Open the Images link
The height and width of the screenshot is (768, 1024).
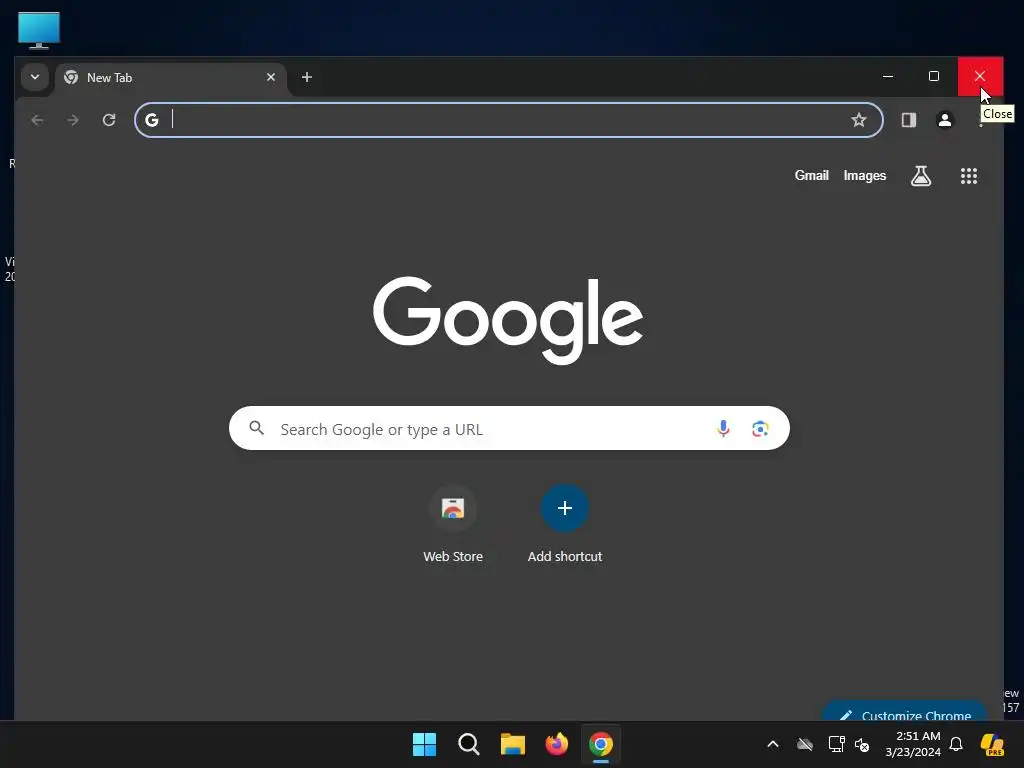(865, 176)
